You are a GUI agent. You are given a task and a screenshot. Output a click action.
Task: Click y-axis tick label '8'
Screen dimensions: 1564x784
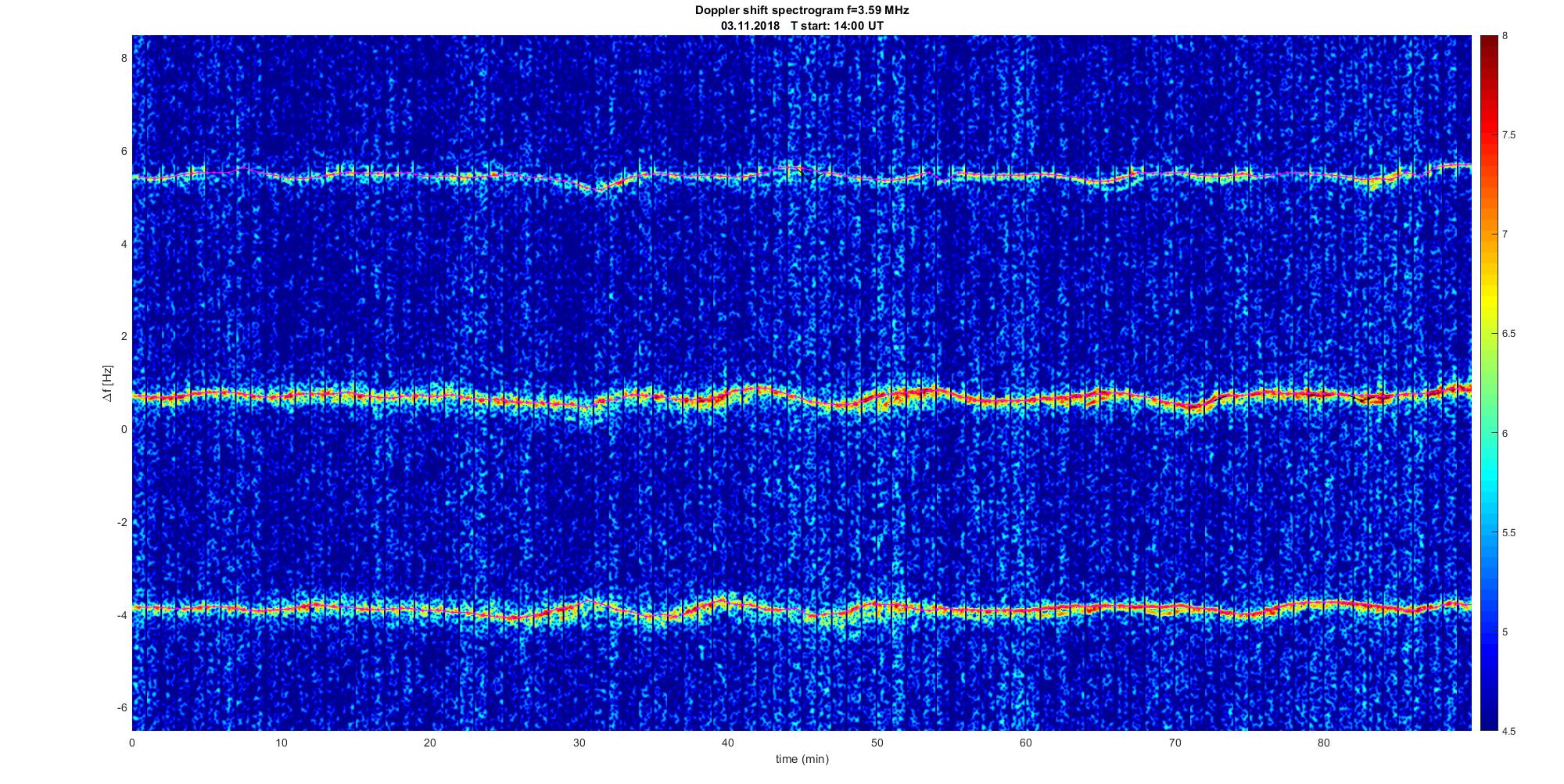[124, 58]
